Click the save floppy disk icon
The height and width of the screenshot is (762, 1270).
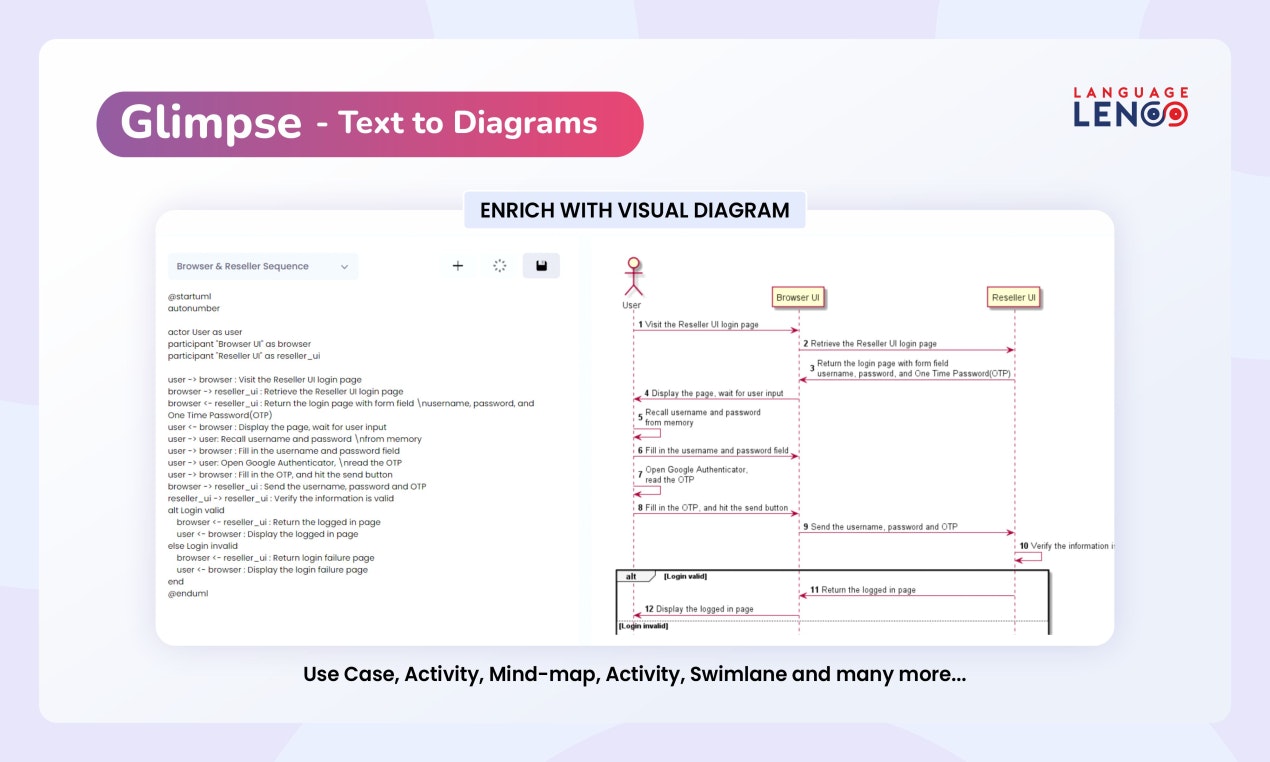541,266
